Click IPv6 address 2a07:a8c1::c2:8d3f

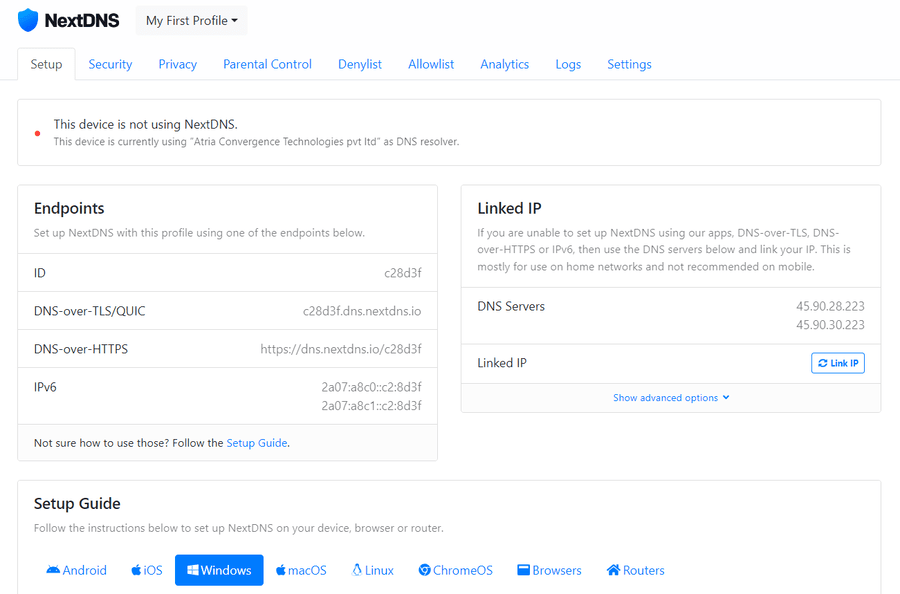pos(371,406)
